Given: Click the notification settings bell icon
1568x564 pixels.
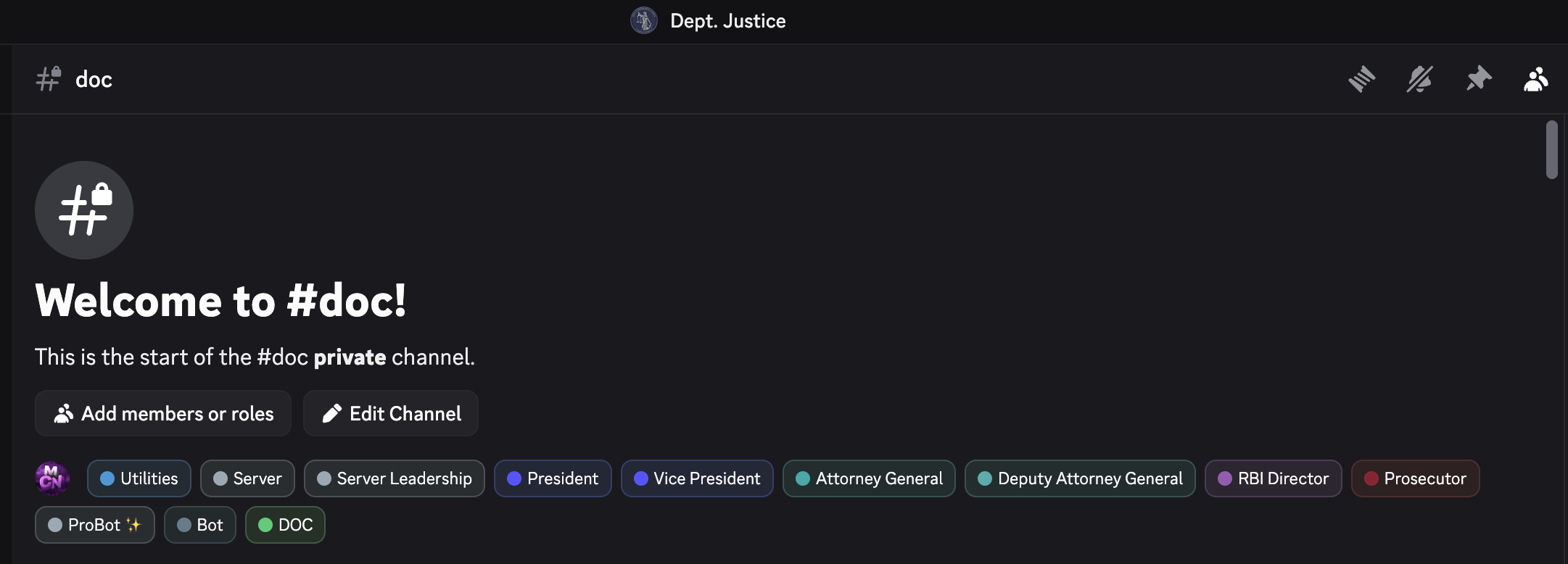Looking at the screenshot, I should pos(1420,79).
